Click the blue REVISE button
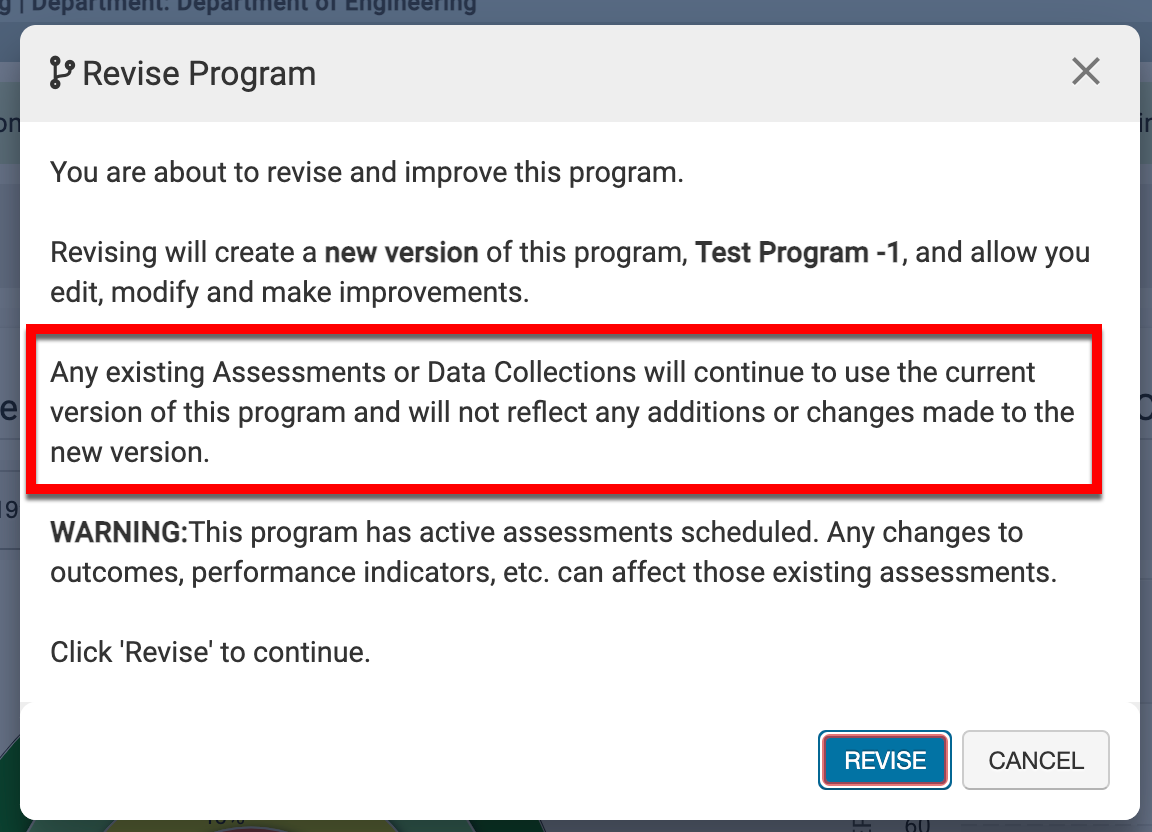Screen dimensions: 1152x832 (884, 760)
